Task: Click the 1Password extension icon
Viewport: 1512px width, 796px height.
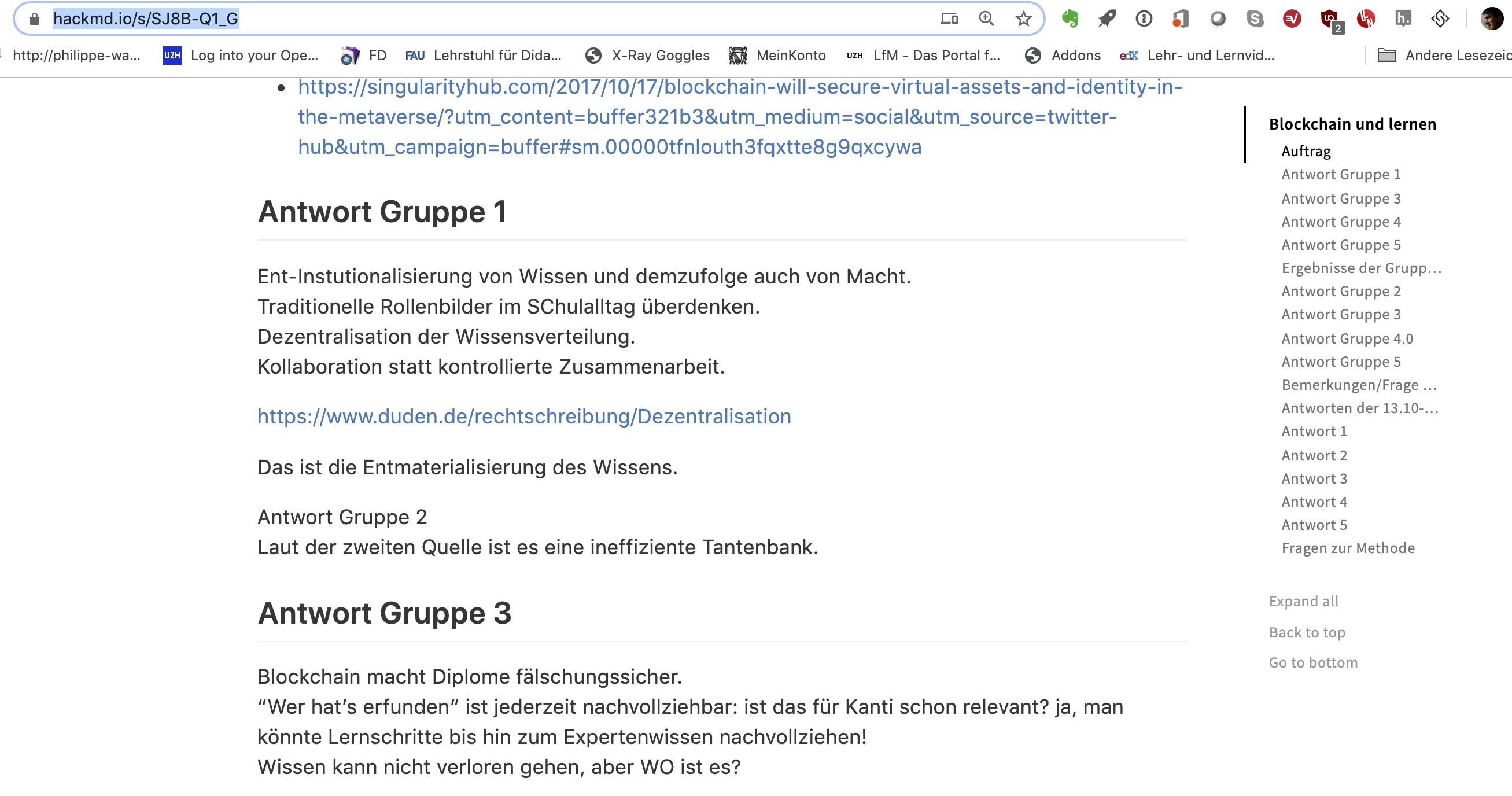Action: pos(1144,19)
